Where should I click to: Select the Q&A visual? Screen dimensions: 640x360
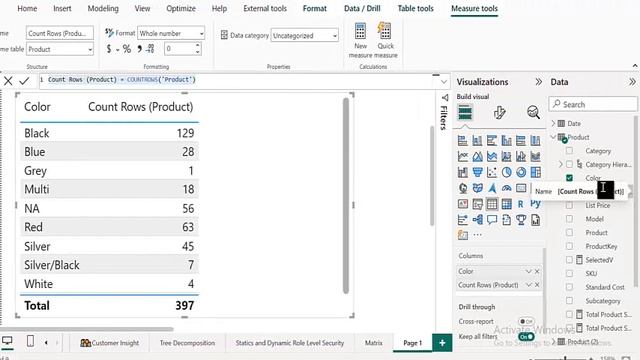[x=492, y=220]
